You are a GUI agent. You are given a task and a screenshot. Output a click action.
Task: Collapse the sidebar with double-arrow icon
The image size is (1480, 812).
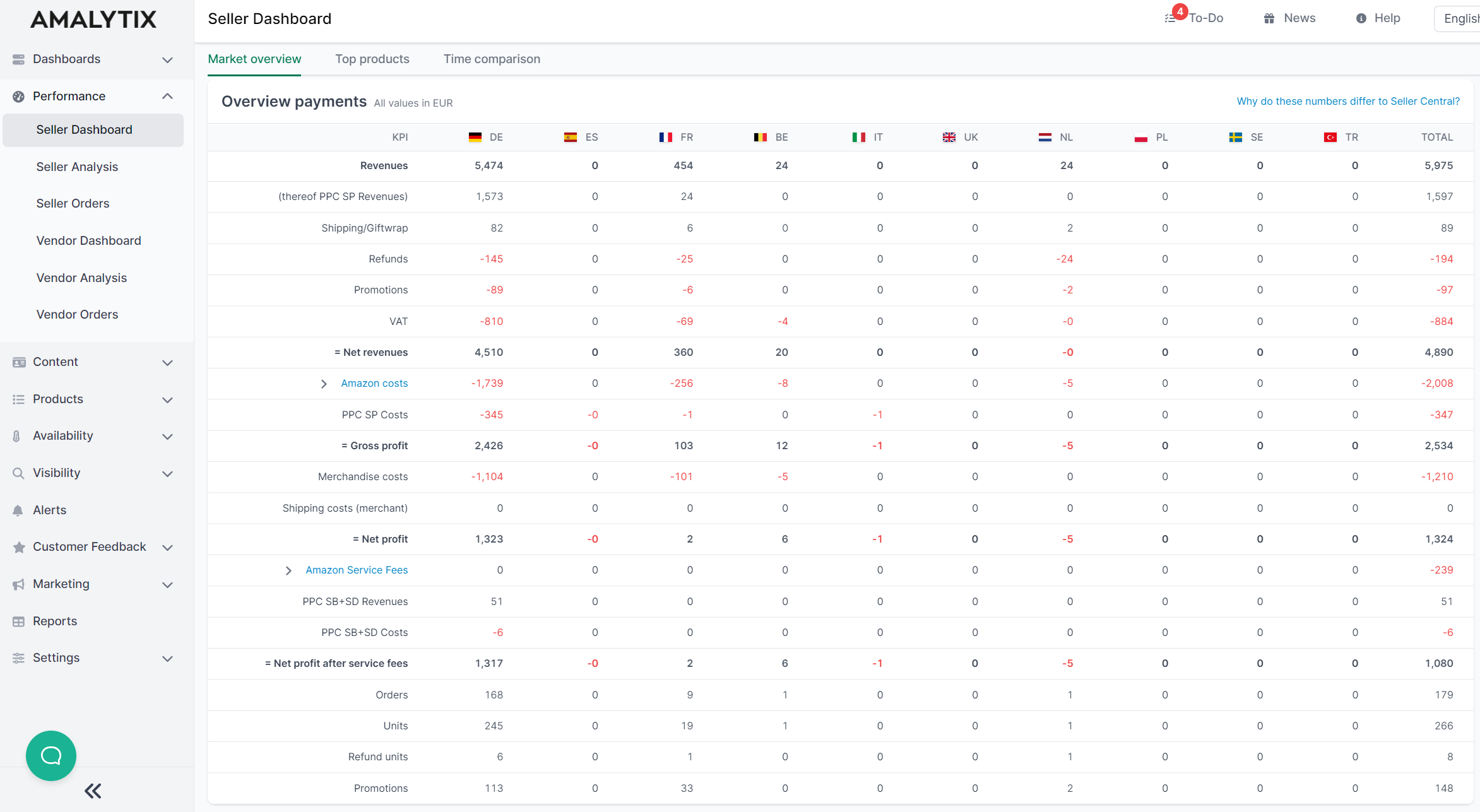93,791
